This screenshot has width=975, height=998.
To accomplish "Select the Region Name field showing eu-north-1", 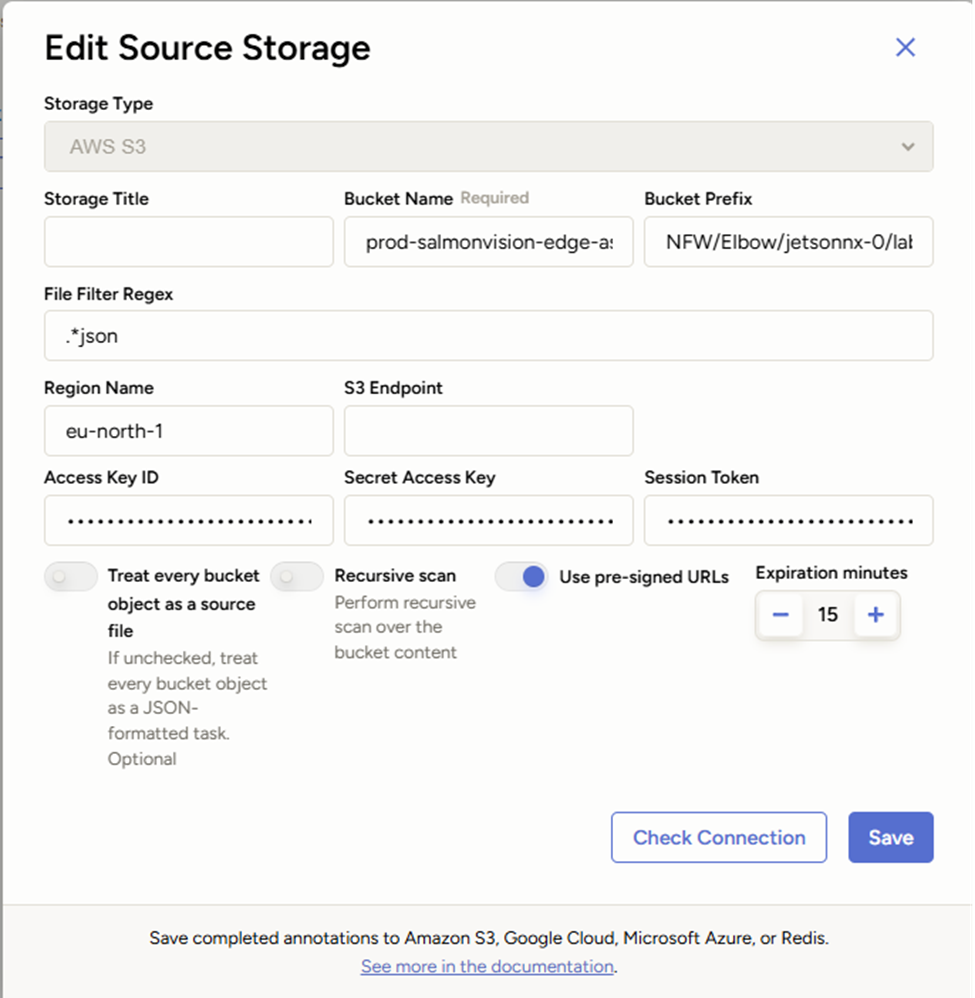I will point(188,430).
